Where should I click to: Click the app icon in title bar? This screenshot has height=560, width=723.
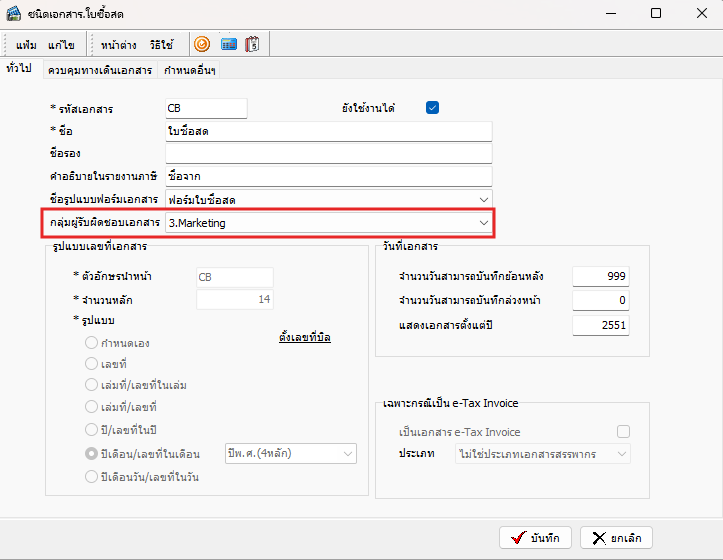(14, 14)
